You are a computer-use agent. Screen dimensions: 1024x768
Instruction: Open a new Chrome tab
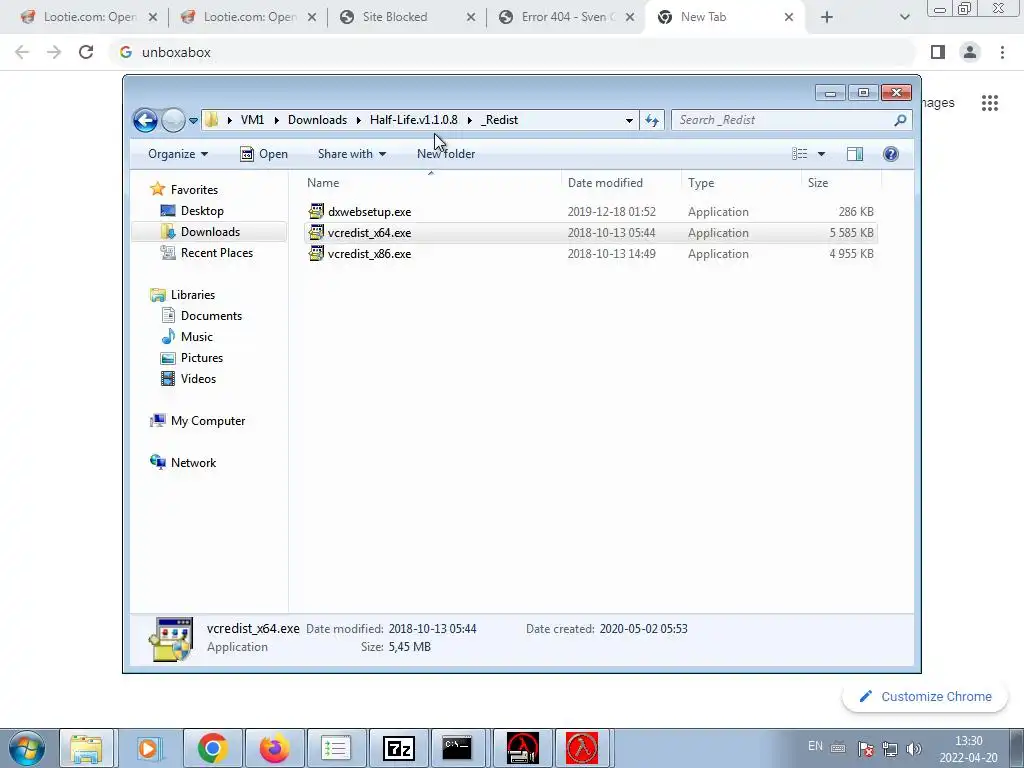click(827, 17)
